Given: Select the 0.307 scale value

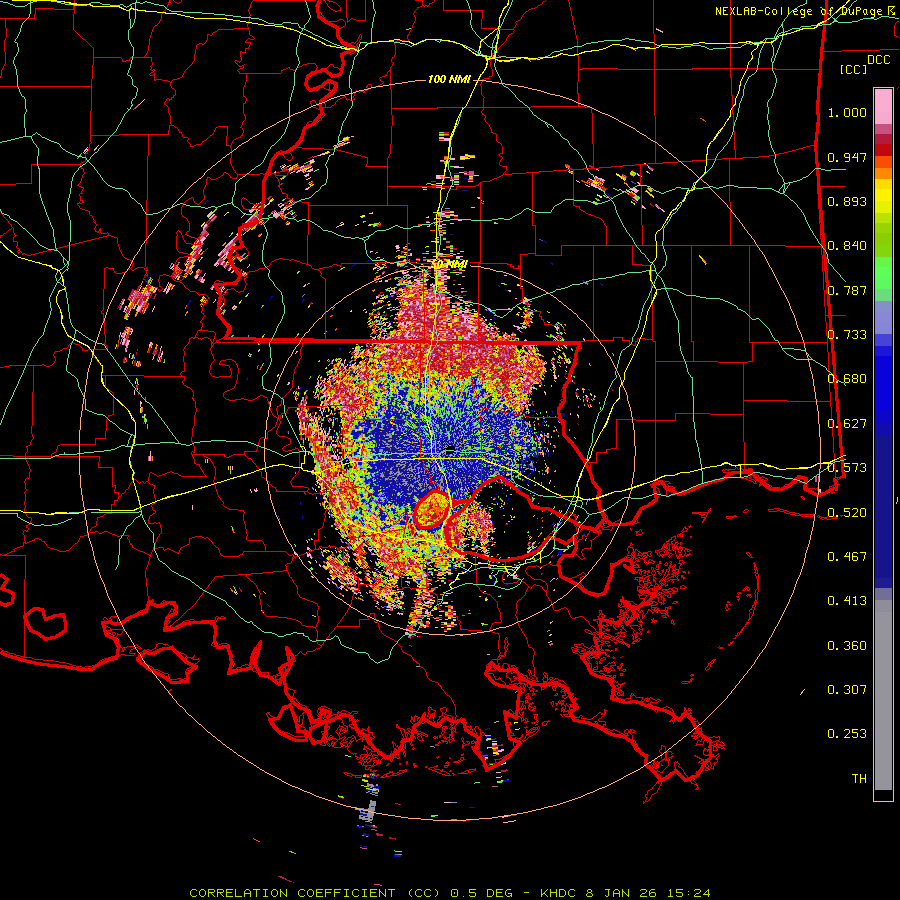Looking at the screenshot, I should coord(847,689).
